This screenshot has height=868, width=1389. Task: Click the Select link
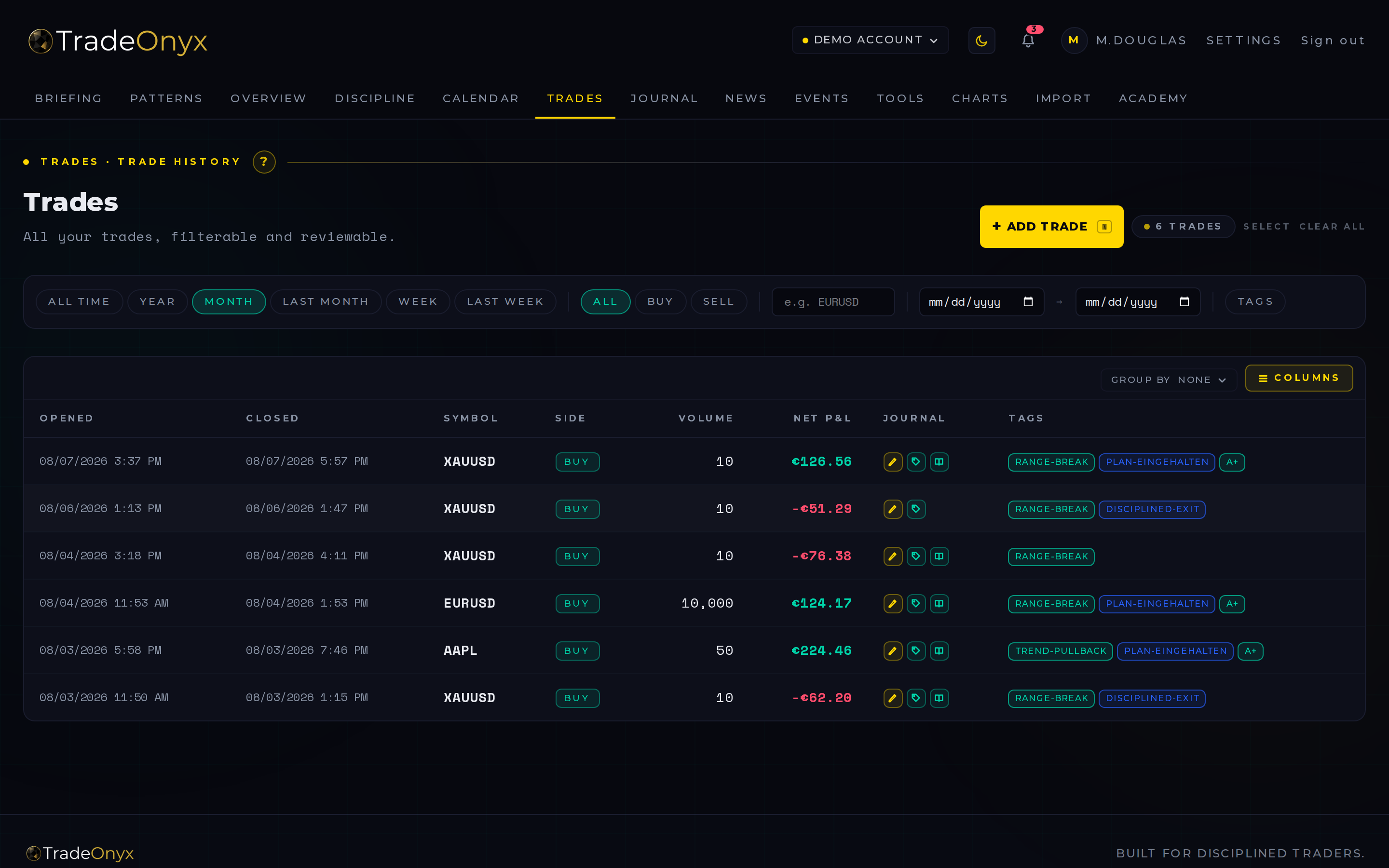point(1266,227)
